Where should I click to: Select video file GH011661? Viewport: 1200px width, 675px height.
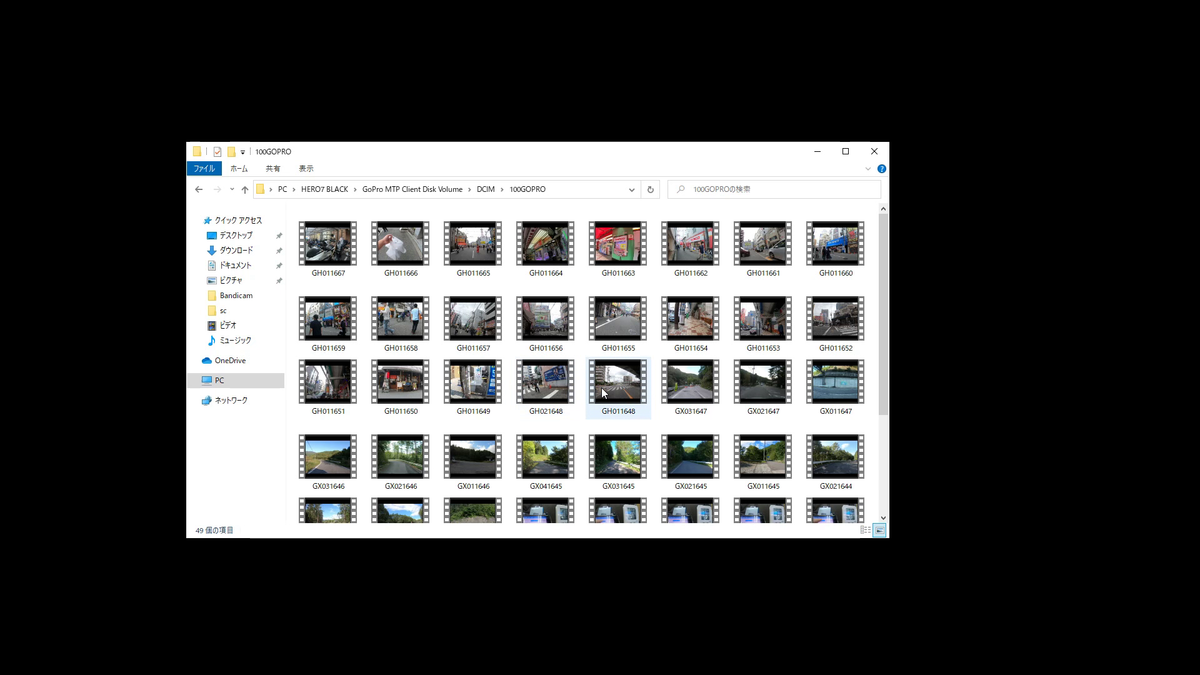[x=763, y=250]
